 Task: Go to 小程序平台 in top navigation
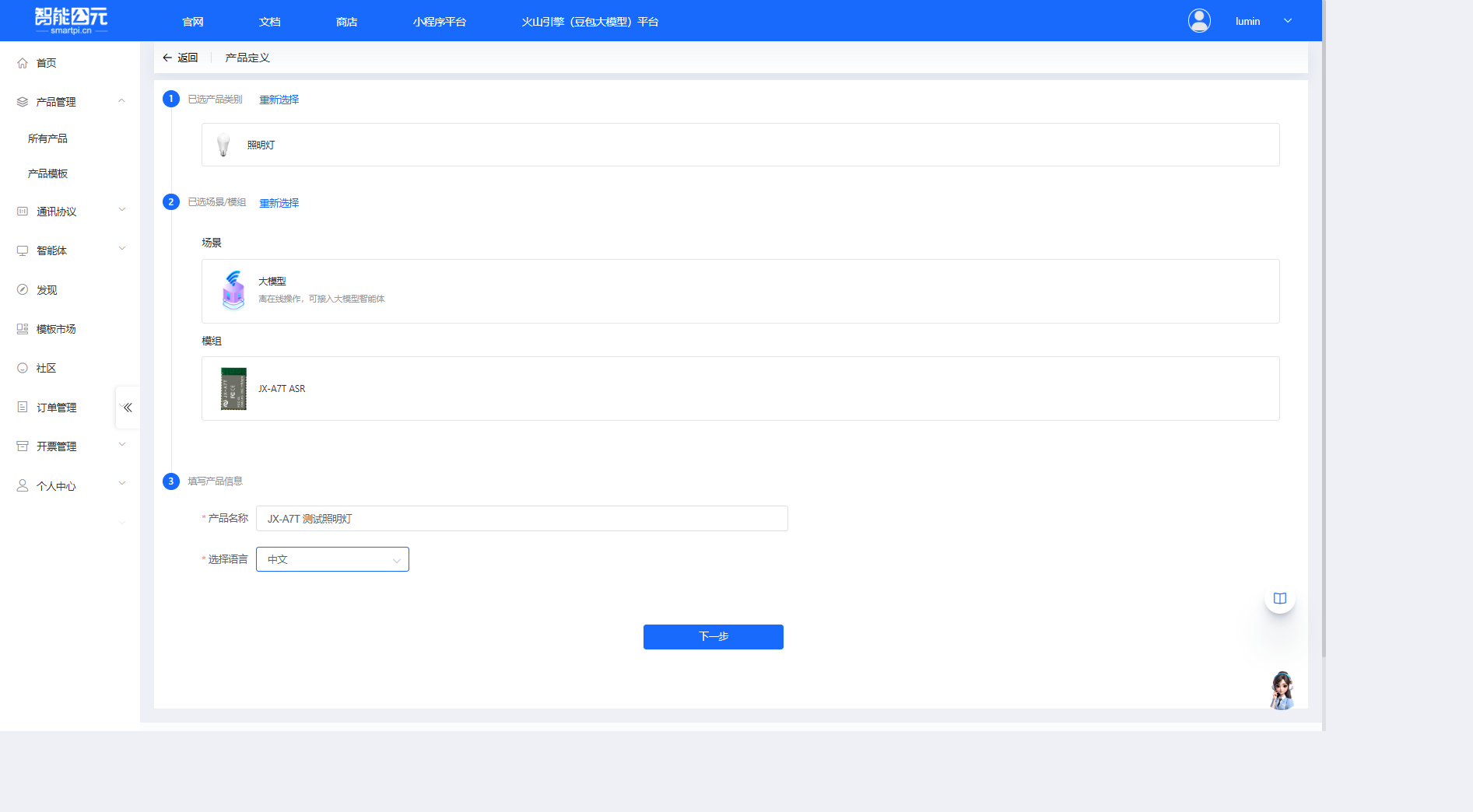[440, 22]
